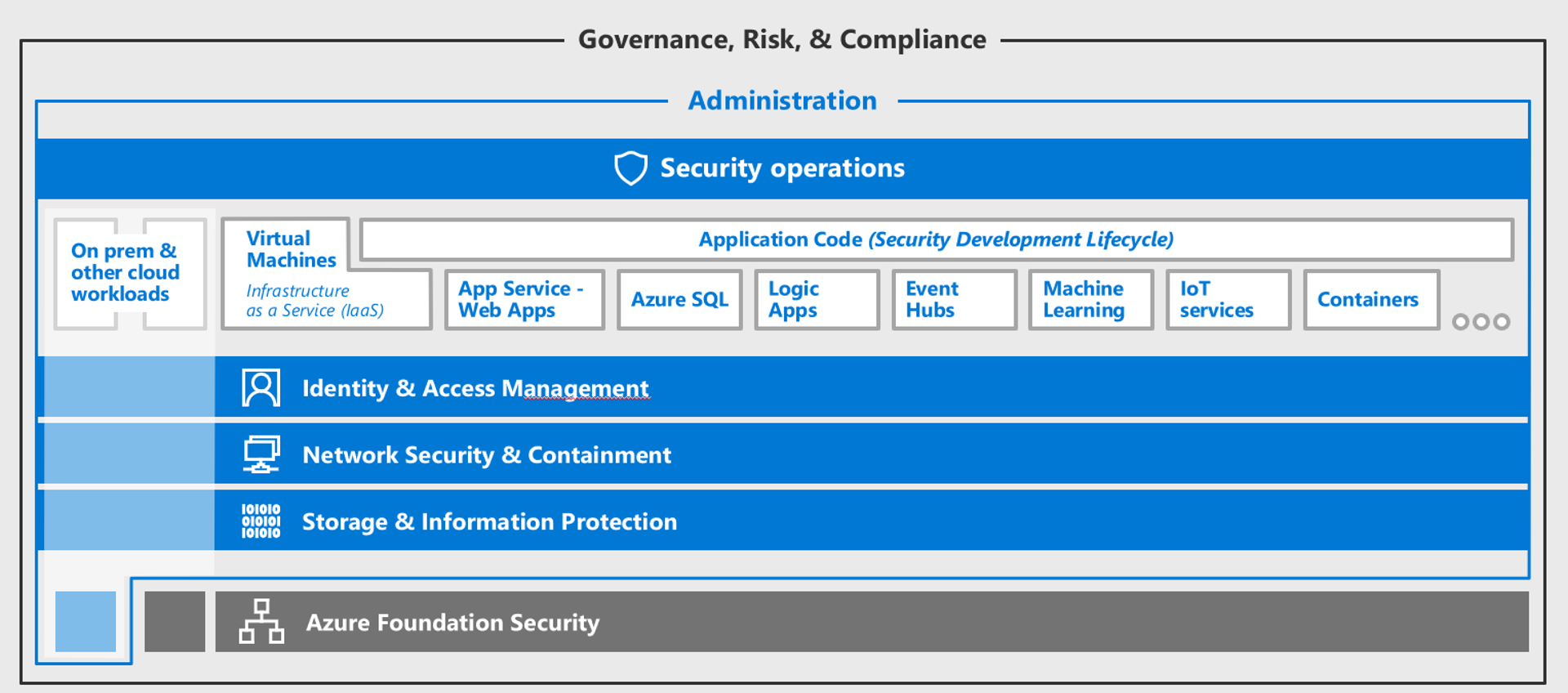Click the Storage & Information Protection label
This screenshot has height=693, width=1568.
point(489,521)
